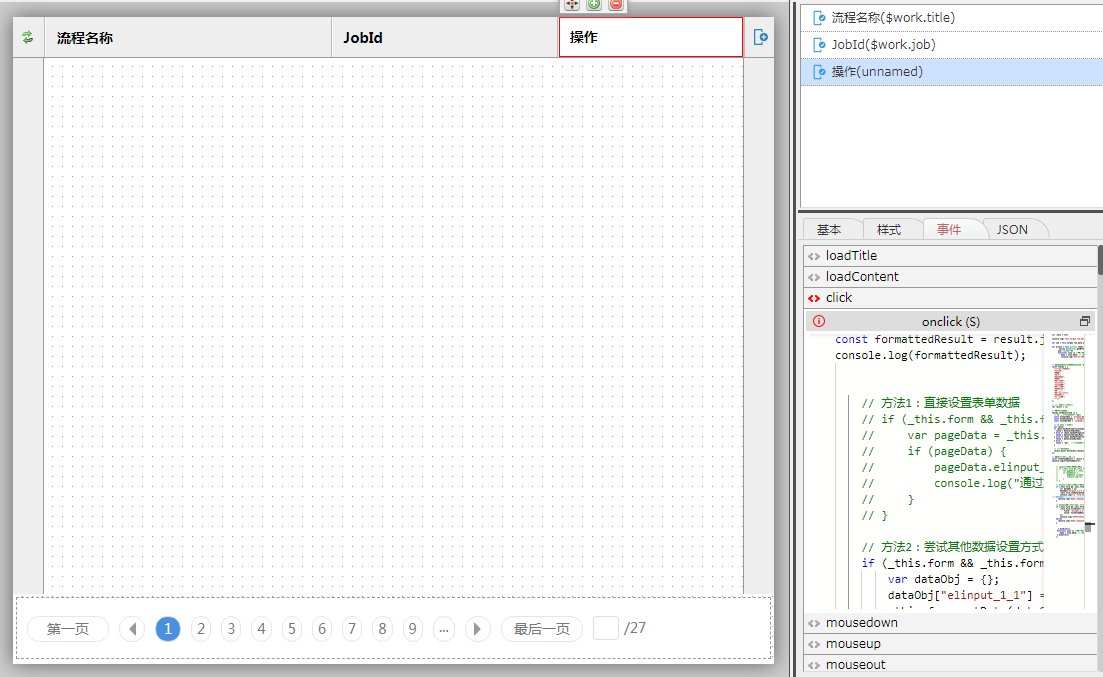Screen dimensions: 1103x677
Task: Select 操作(unnamed) in column list
Action: pos(952,71)
